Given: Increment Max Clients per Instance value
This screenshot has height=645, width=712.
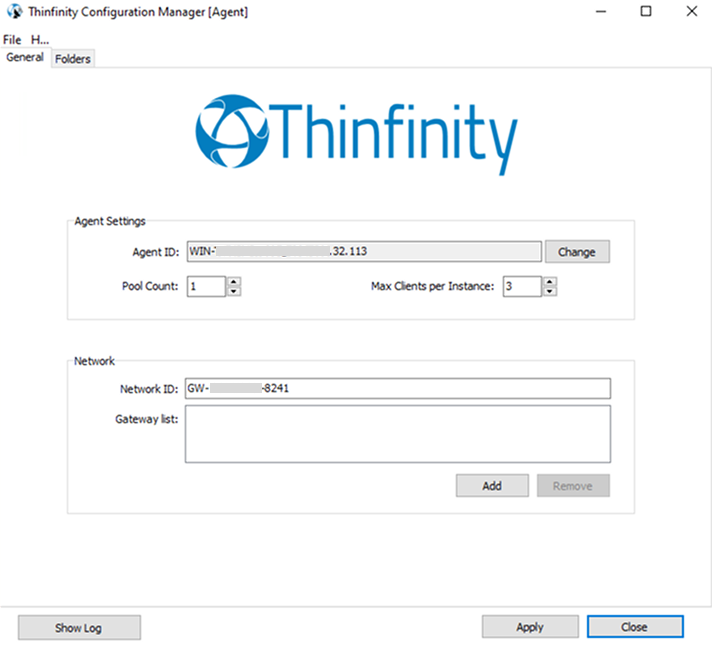Looking at the screenshot, I should tap(550, 281).
